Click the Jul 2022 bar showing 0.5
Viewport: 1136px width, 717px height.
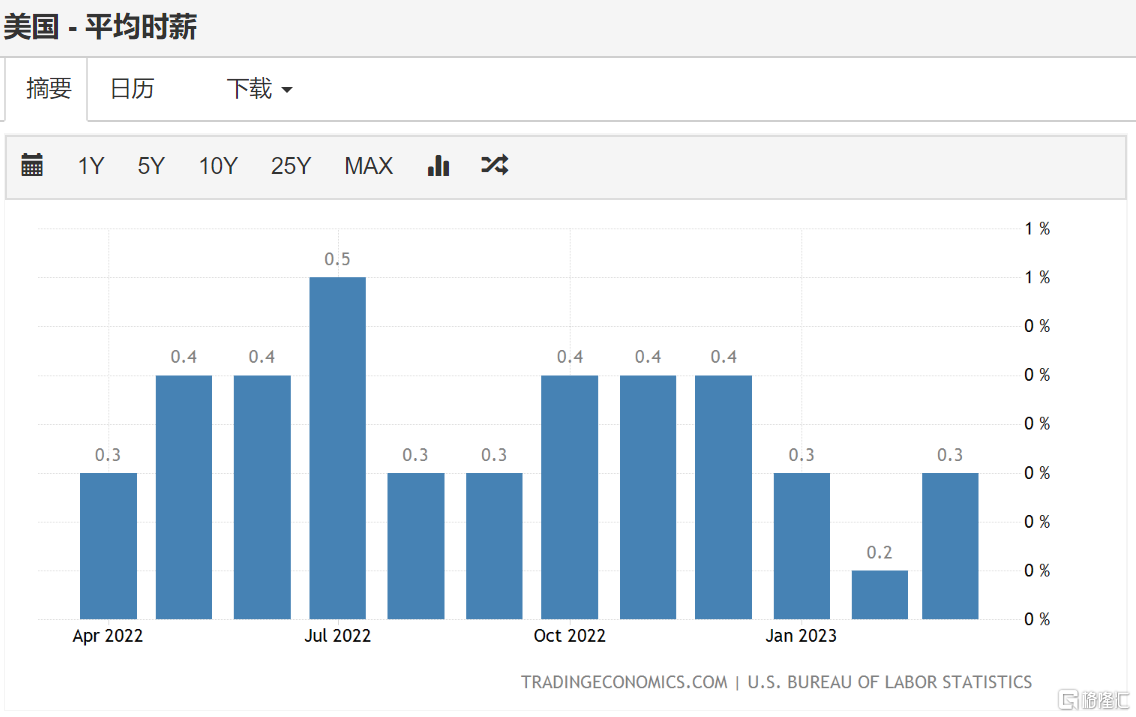coord(338,448)
